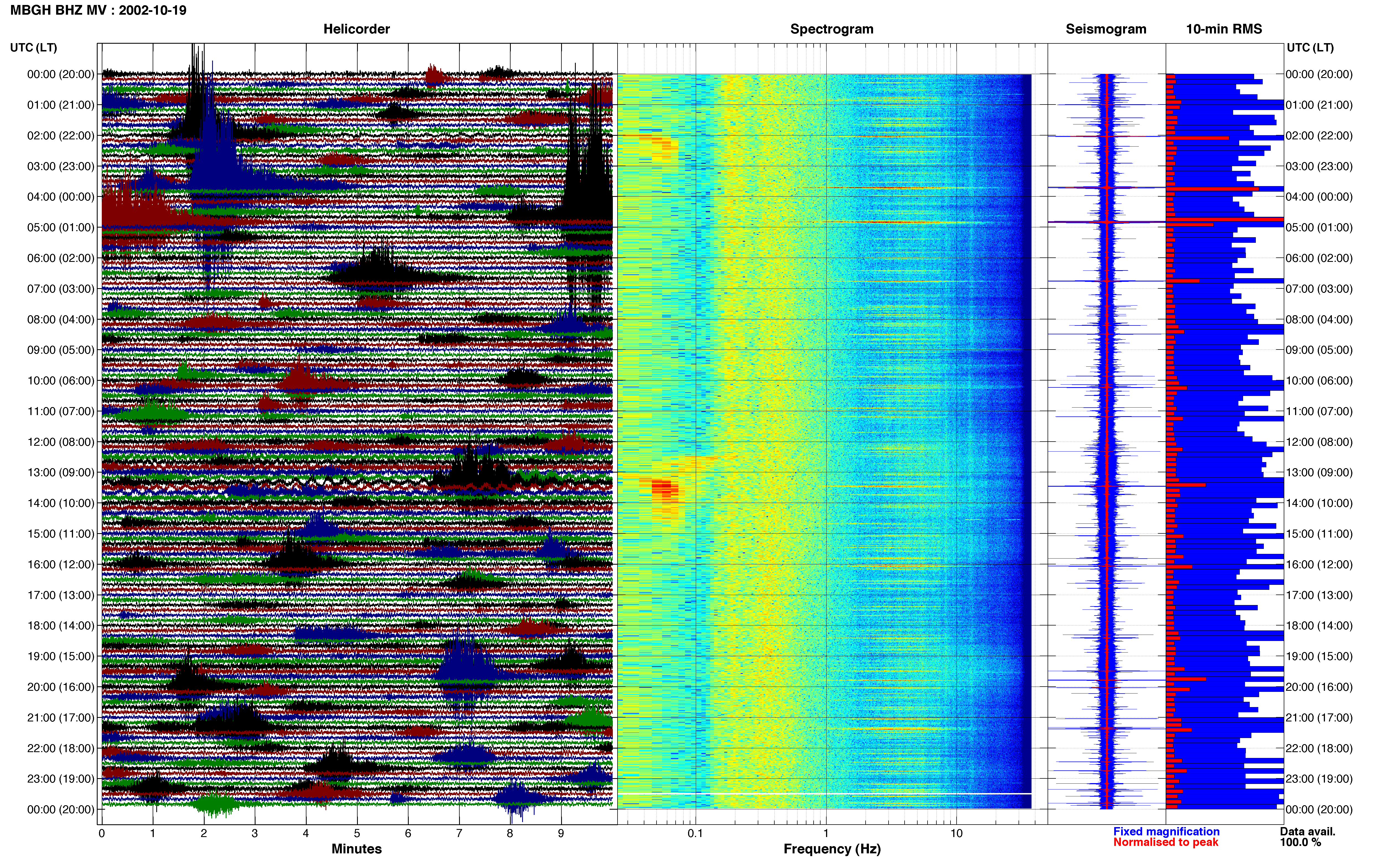Select left time label '15:00 (11:00)'
This screenshot has width=1388, height=868.
pyautogui.click(x=61, y=534)
